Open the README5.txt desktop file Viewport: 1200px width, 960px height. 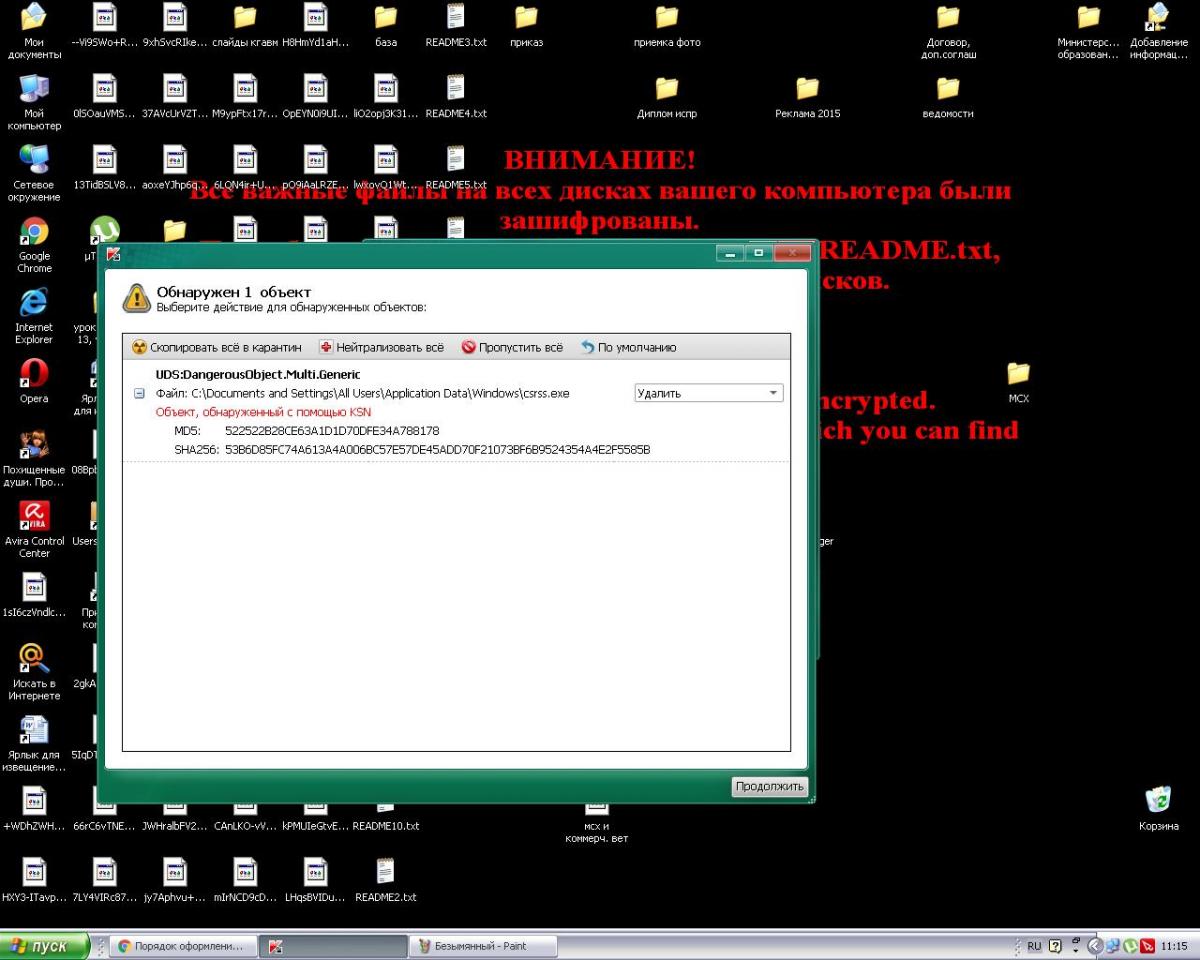456,166
